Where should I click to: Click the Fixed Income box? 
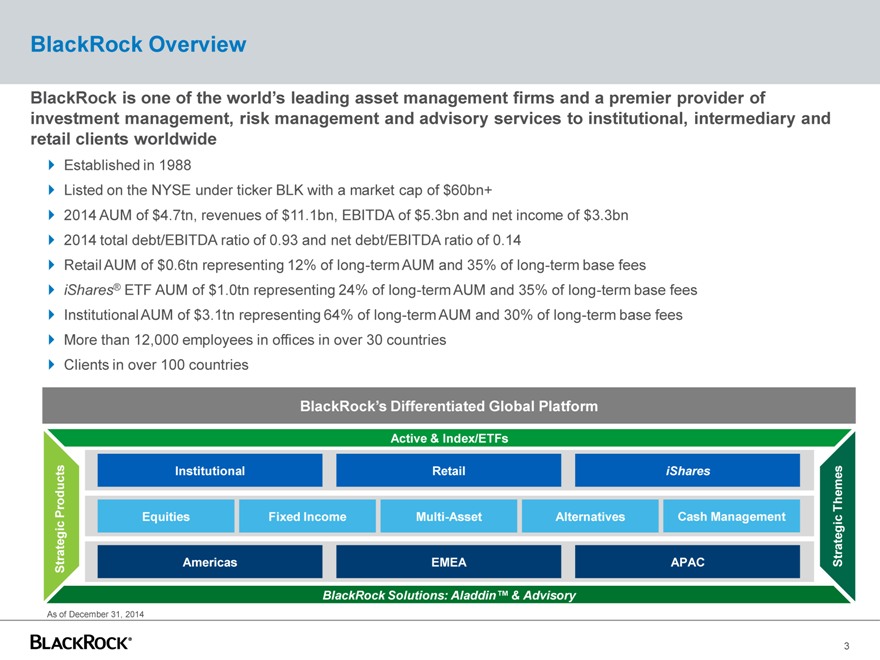pyautogui.click(x=307, y=517)
